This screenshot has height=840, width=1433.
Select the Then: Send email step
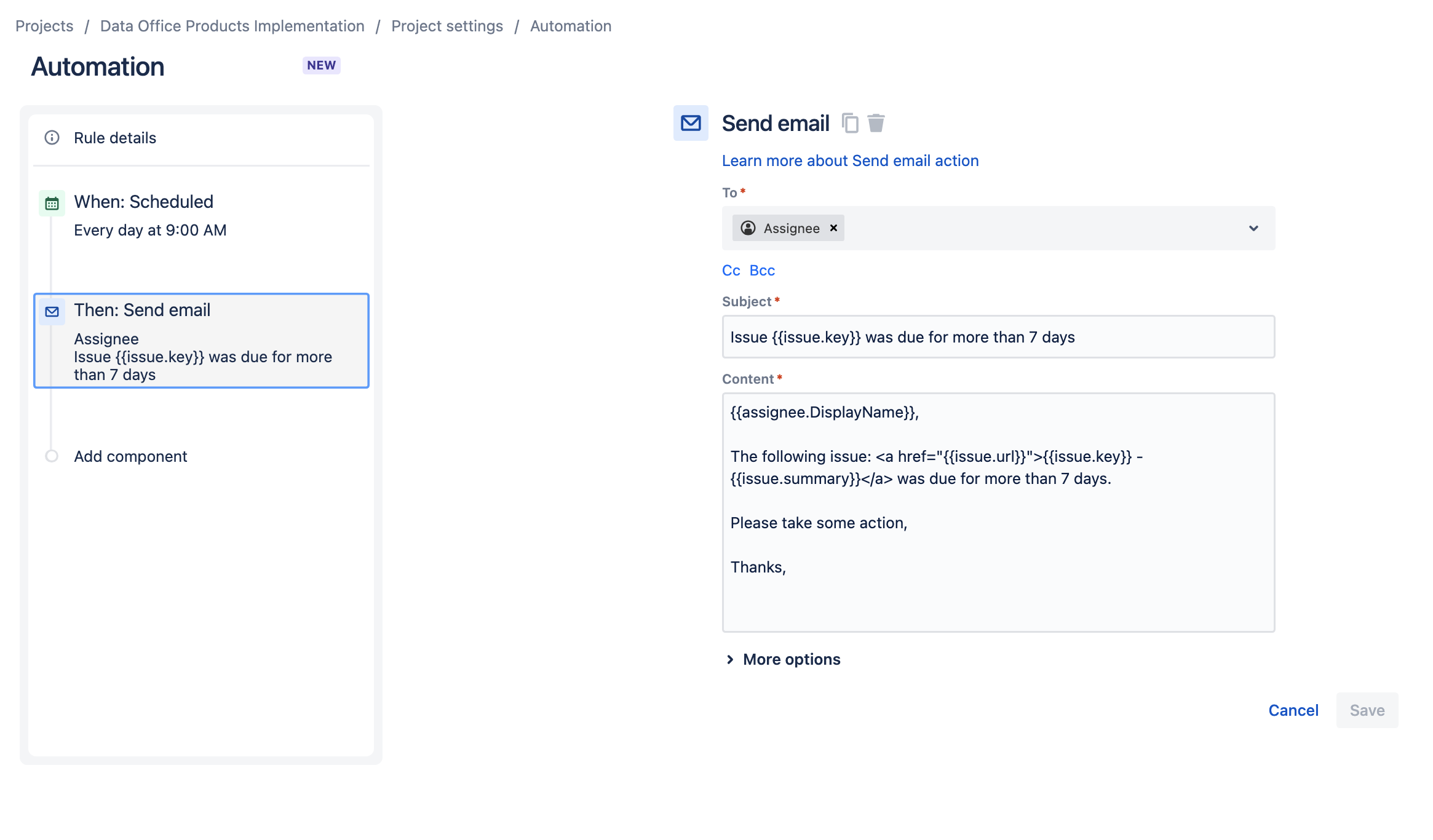(201, 341)
